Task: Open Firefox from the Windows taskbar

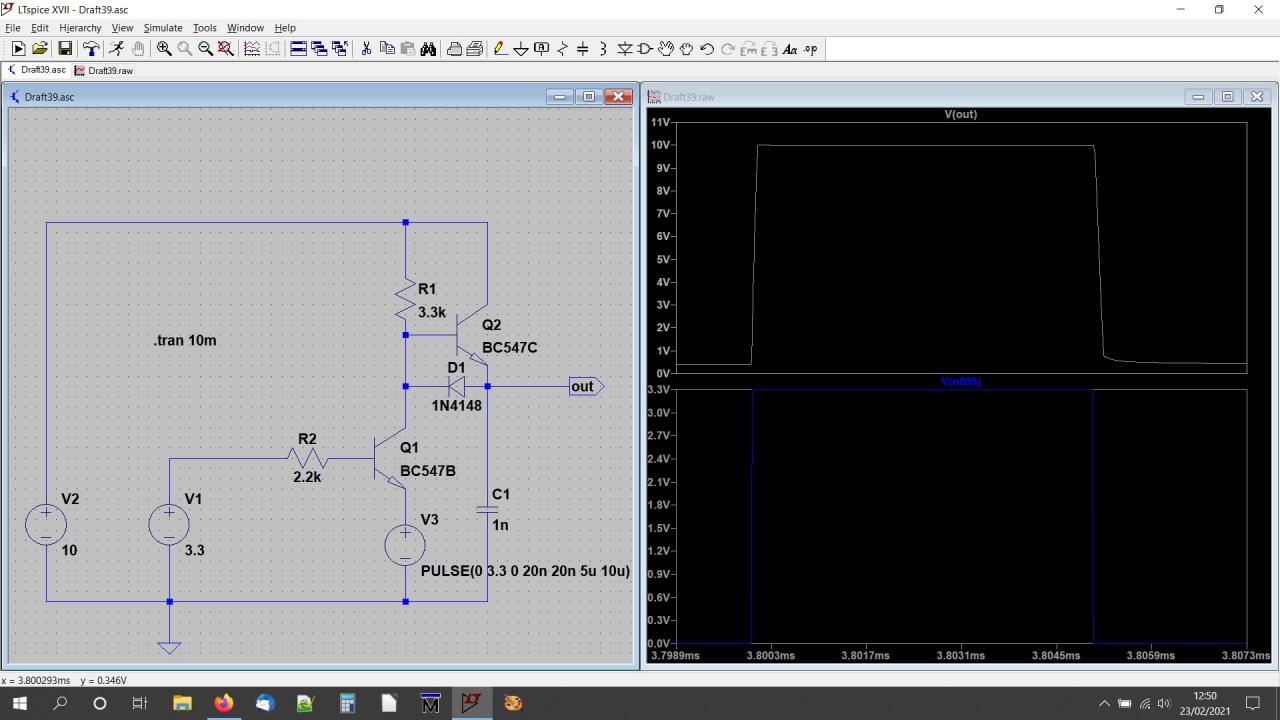Action: click(223, 703)
